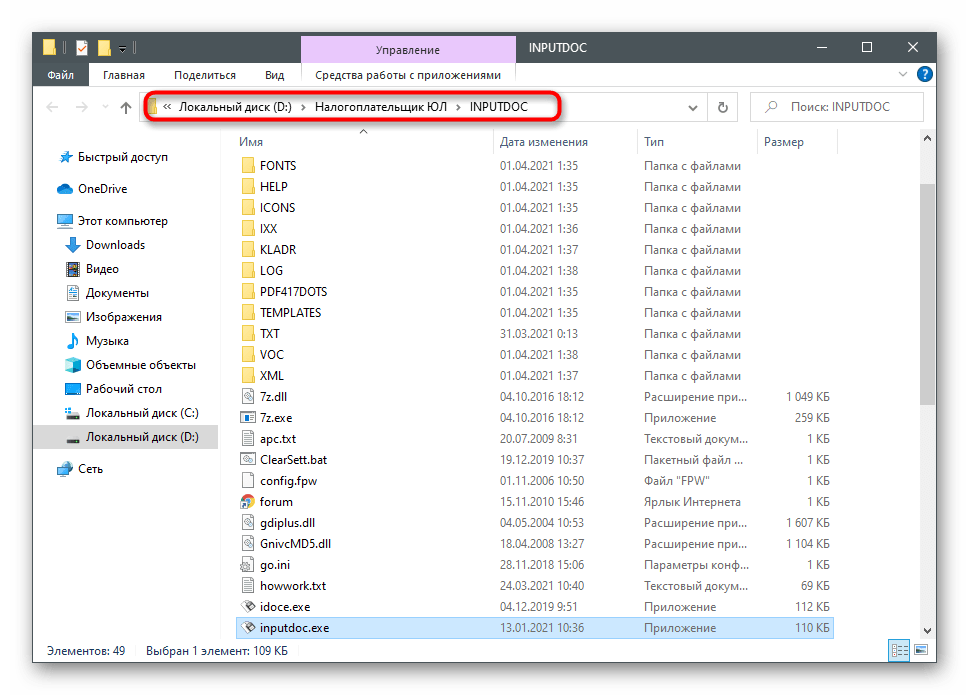Open Музыка in the sidebar
The height and width of the screenshot is (695, 969).
107,341
